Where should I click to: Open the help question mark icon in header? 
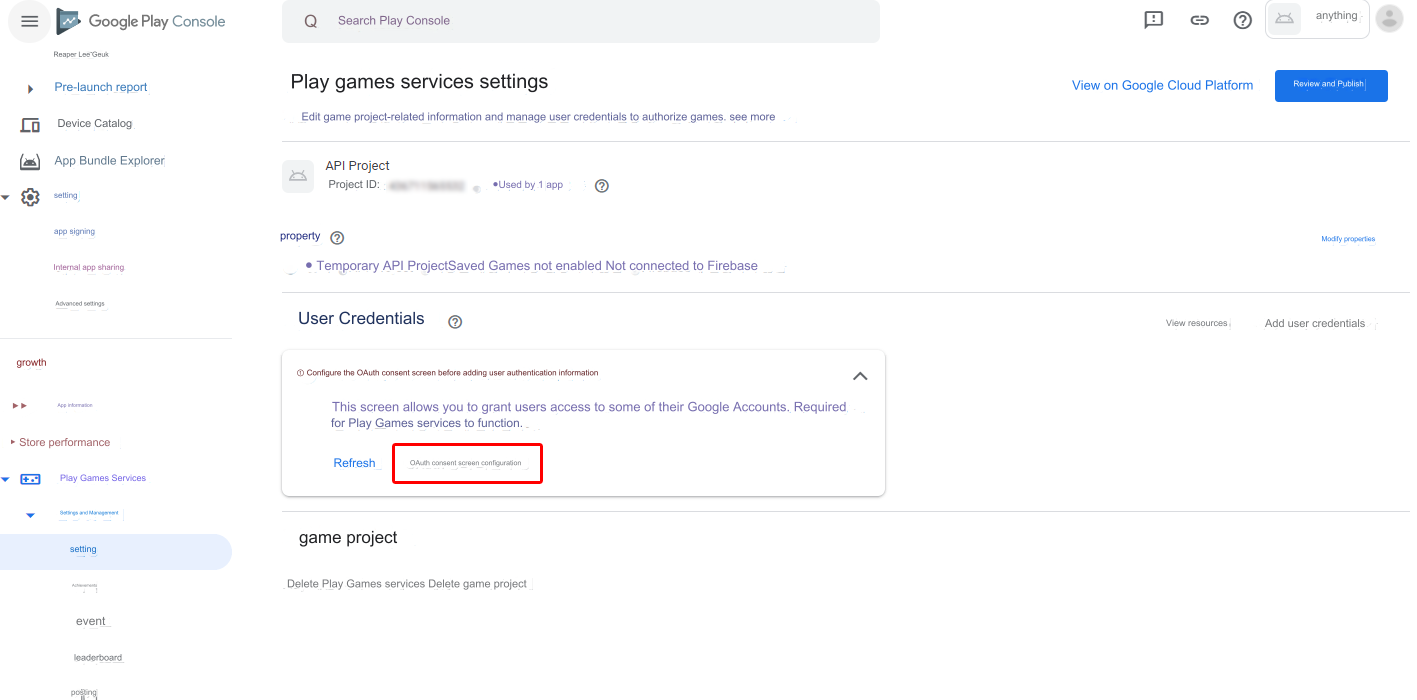pyautogui.click(x=1243, y=20)
